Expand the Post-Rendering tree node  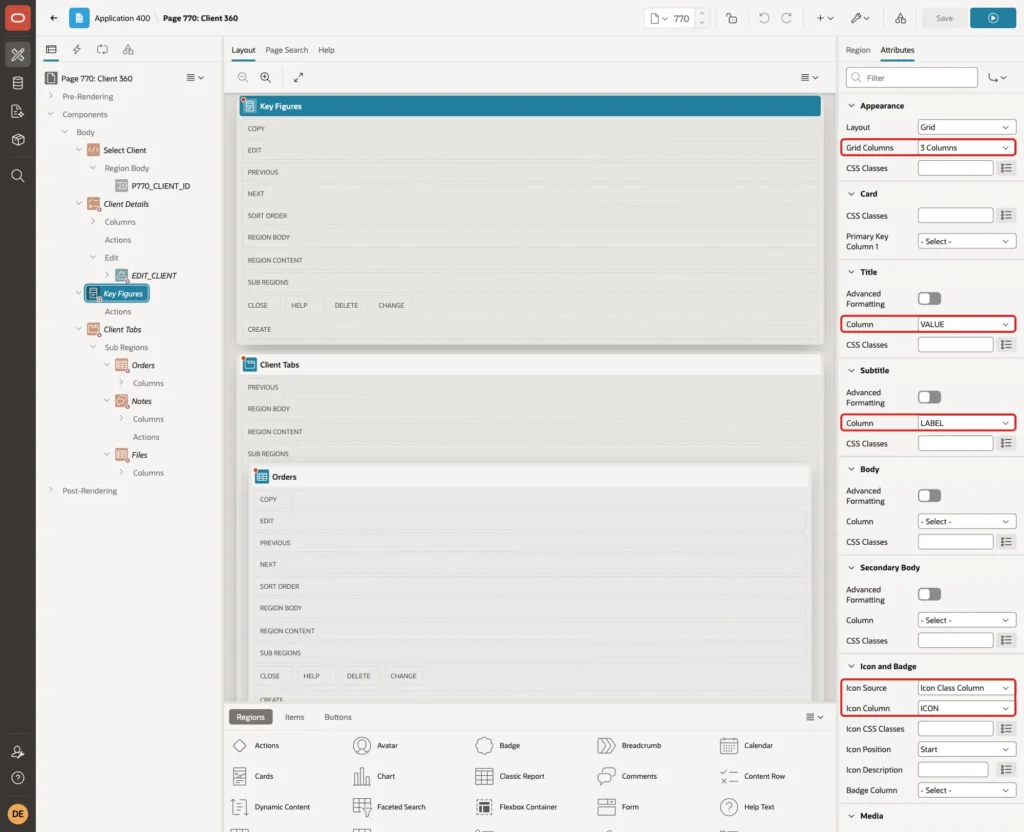[51, 490]
